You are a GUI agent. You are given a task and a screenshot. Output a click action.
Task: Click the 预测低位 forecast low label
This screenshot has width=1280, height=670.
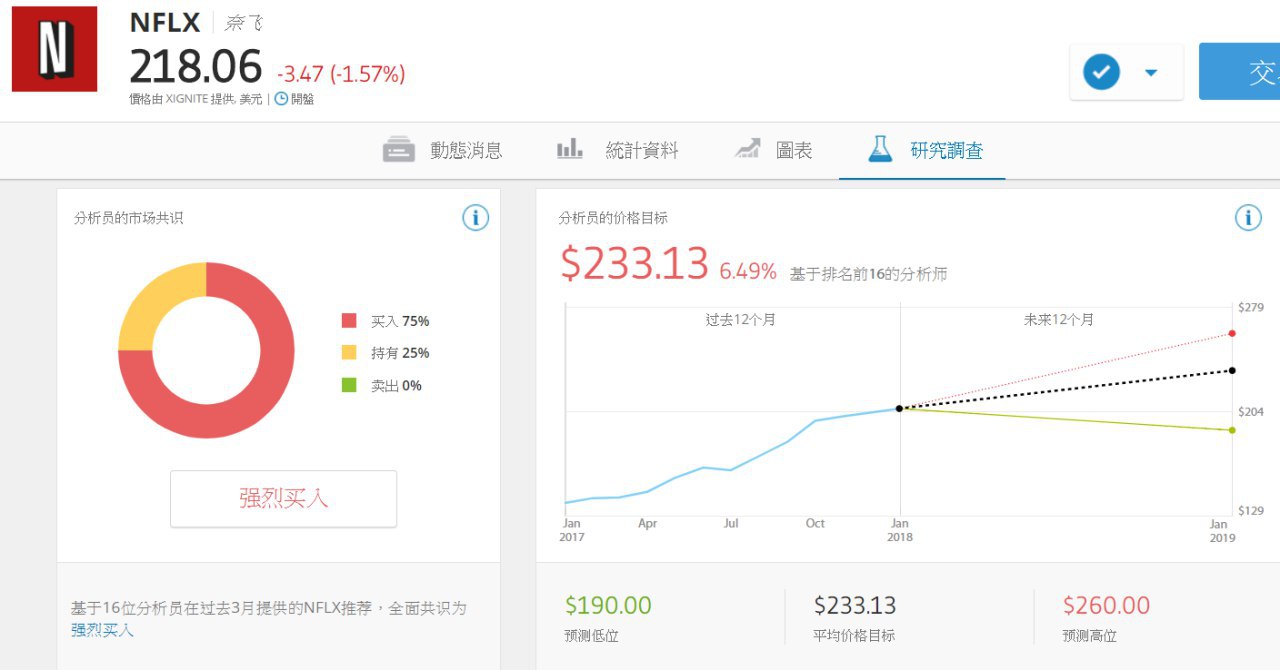(x=593, y=636)
